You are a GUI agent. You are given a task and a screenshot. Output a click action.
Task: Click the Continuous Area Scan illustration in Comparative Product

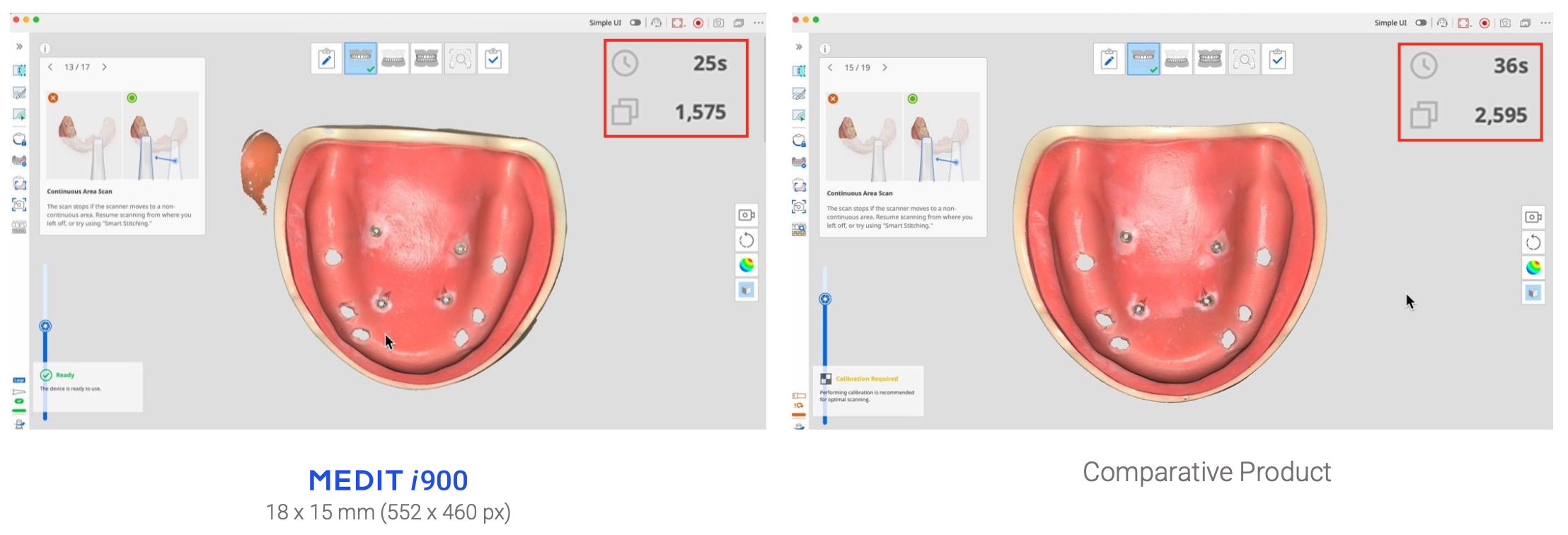click(x=903, y=137)
